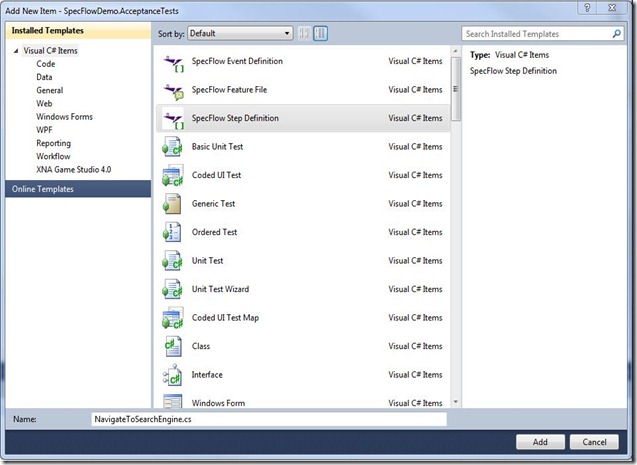Select the Class template icon

(x=173, y=346)
